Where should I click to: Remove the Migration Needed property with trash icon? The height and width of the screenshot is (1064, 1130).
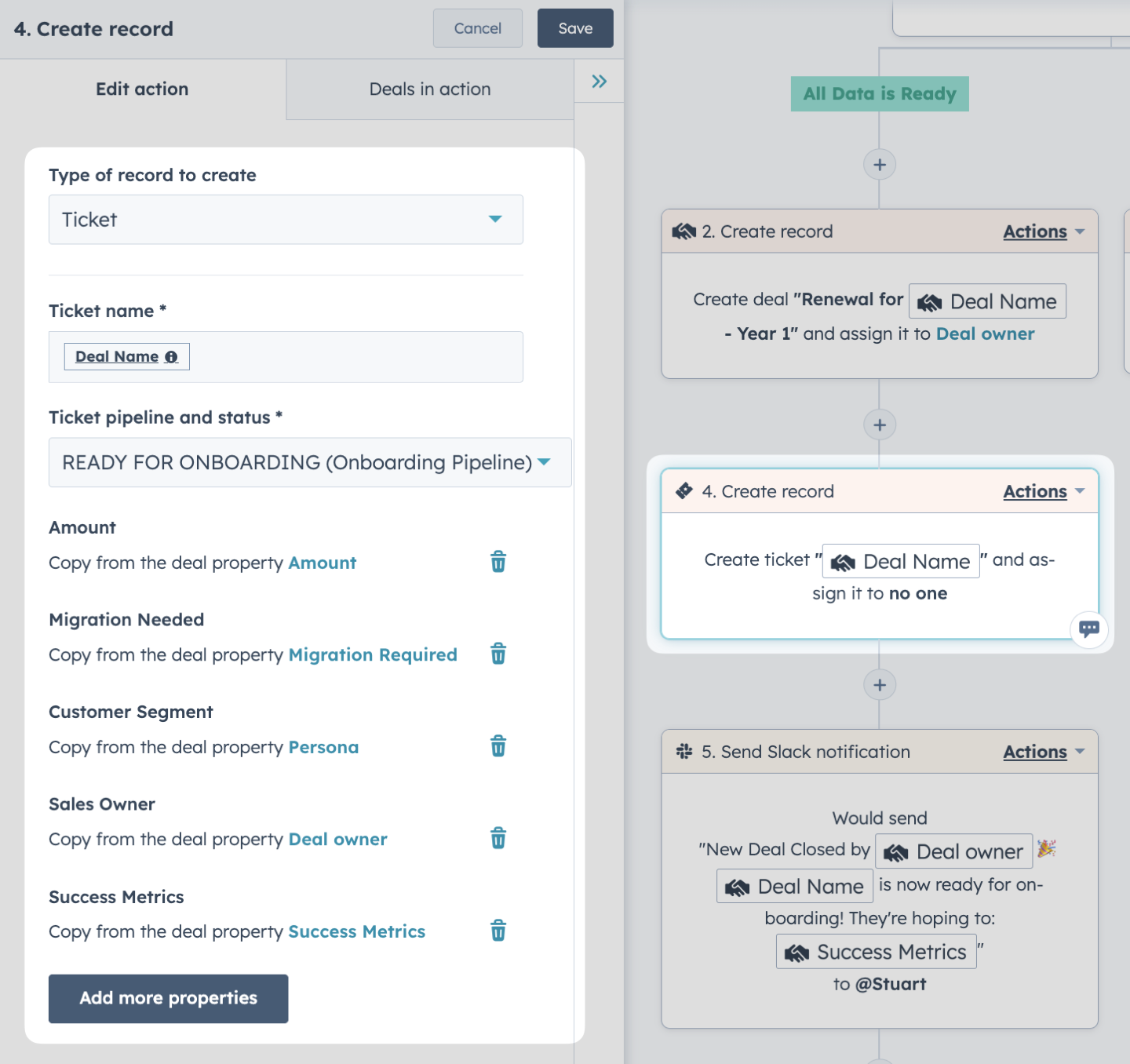498,654
